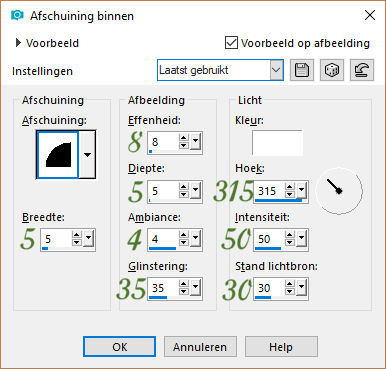This screenshot has height=369, width=386.
Task: Open the Breedte slider dropdown
Action: (x=88, y=239)
